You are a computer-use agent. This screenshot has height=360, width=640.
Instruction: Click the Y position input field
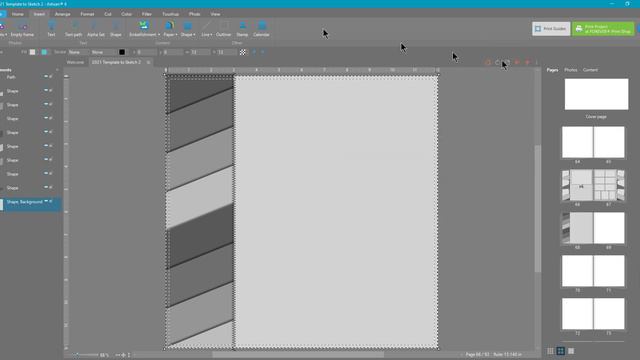[x=173, y=52]
